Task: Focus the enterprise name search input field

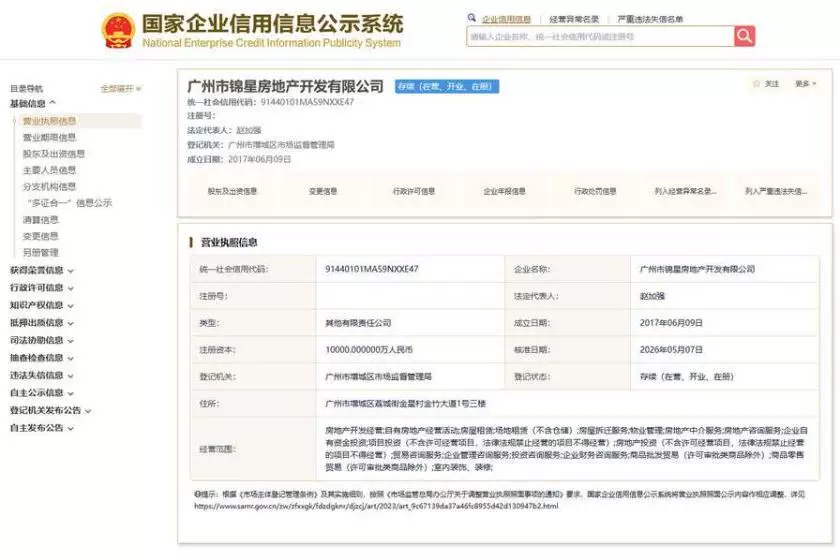Action: pos(600,36)
